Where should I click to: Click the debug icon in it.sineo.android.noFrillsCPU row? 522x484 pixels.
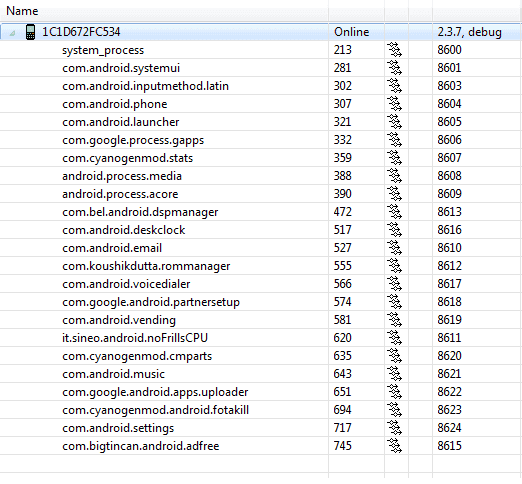click(x=395, y=338)
